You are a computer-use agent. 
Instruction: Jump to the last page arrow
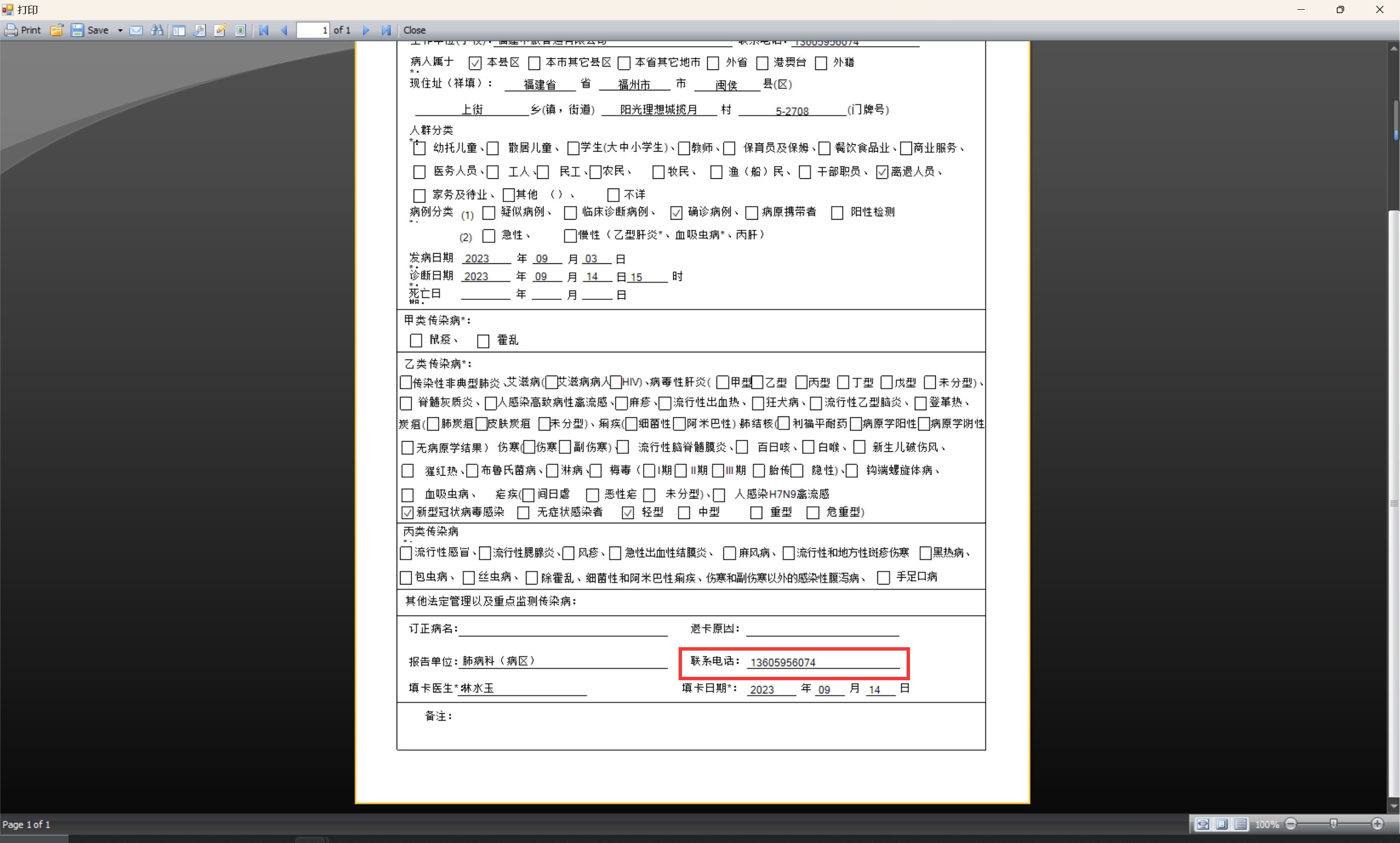coord(386,30)
